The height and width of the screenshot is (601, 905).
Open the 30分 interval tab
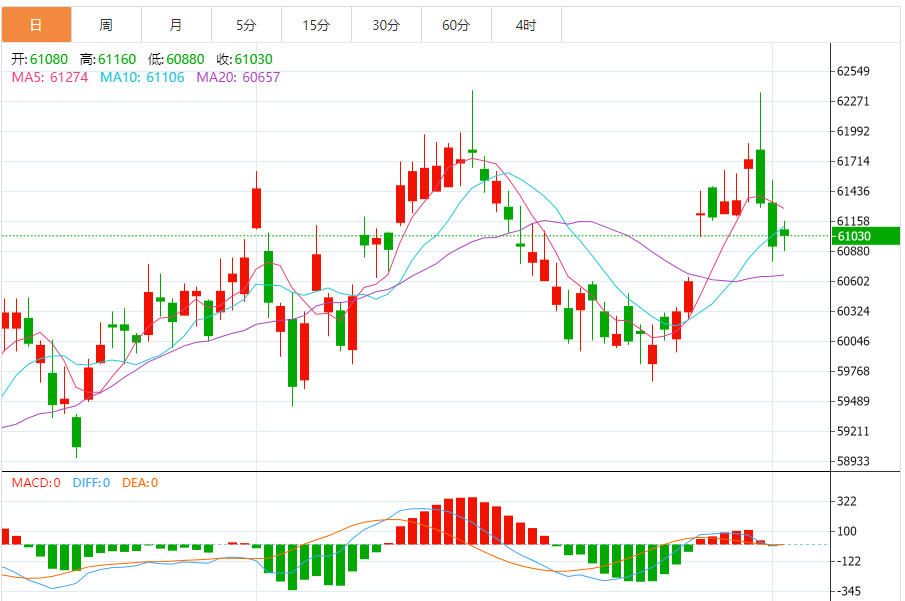pyautogui.click(x=386, y=25)
